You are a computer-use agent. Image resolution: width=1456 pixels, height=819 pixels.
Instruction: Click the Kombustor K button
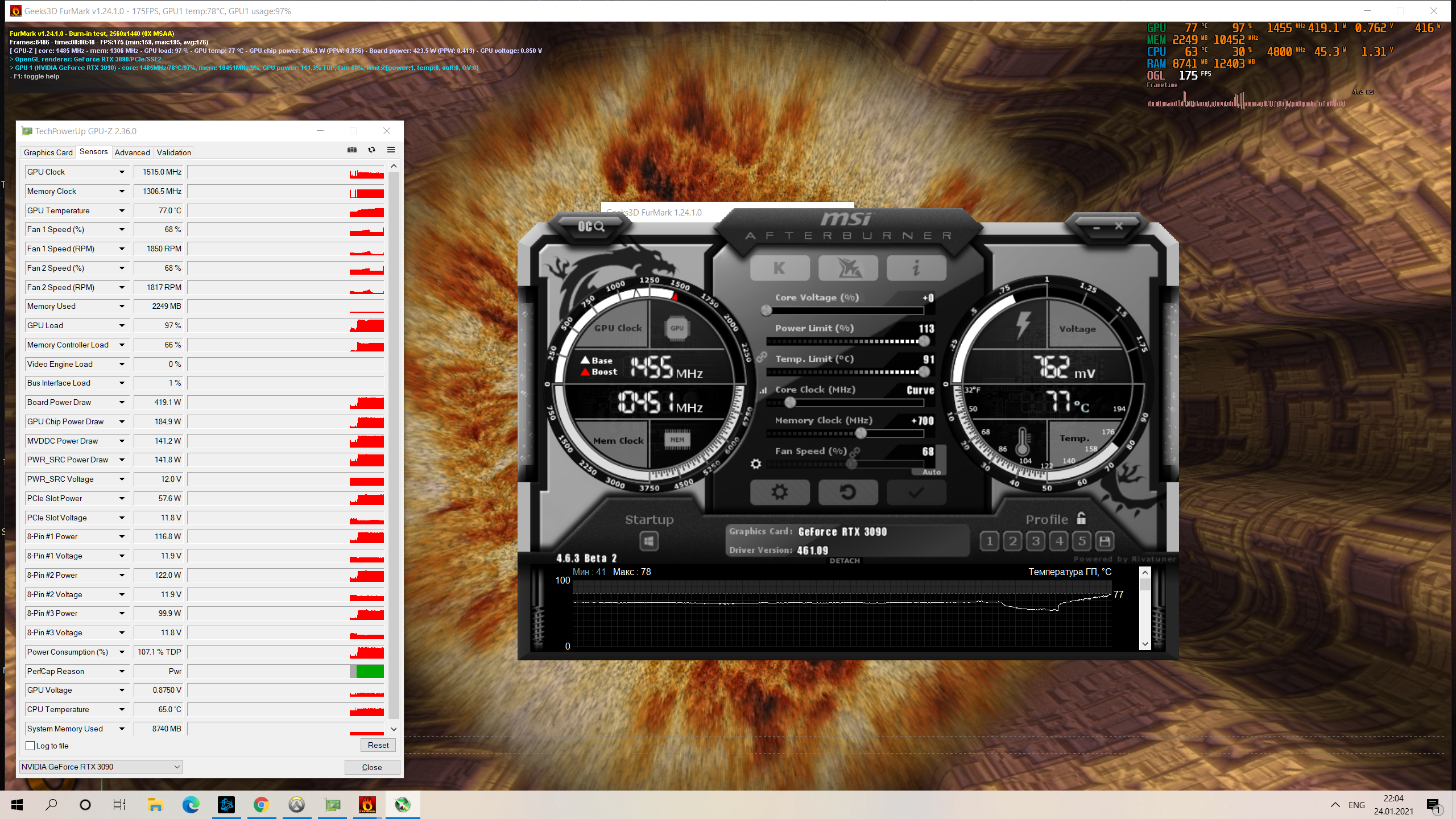[779, 268]
